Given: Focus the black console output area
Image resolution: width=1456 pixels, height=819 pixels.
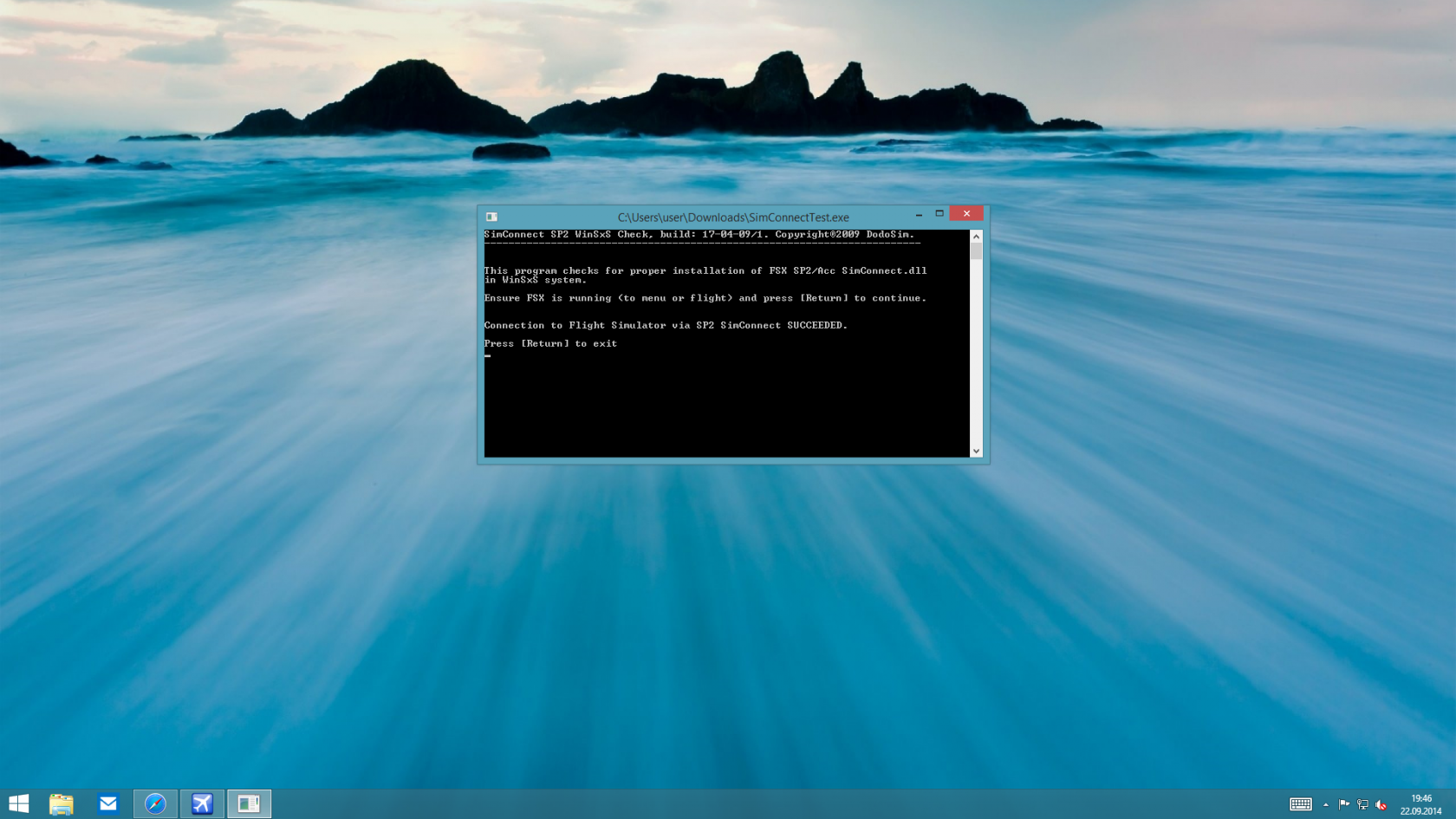Looking at the screenshot, I should (x=728, y=399).
